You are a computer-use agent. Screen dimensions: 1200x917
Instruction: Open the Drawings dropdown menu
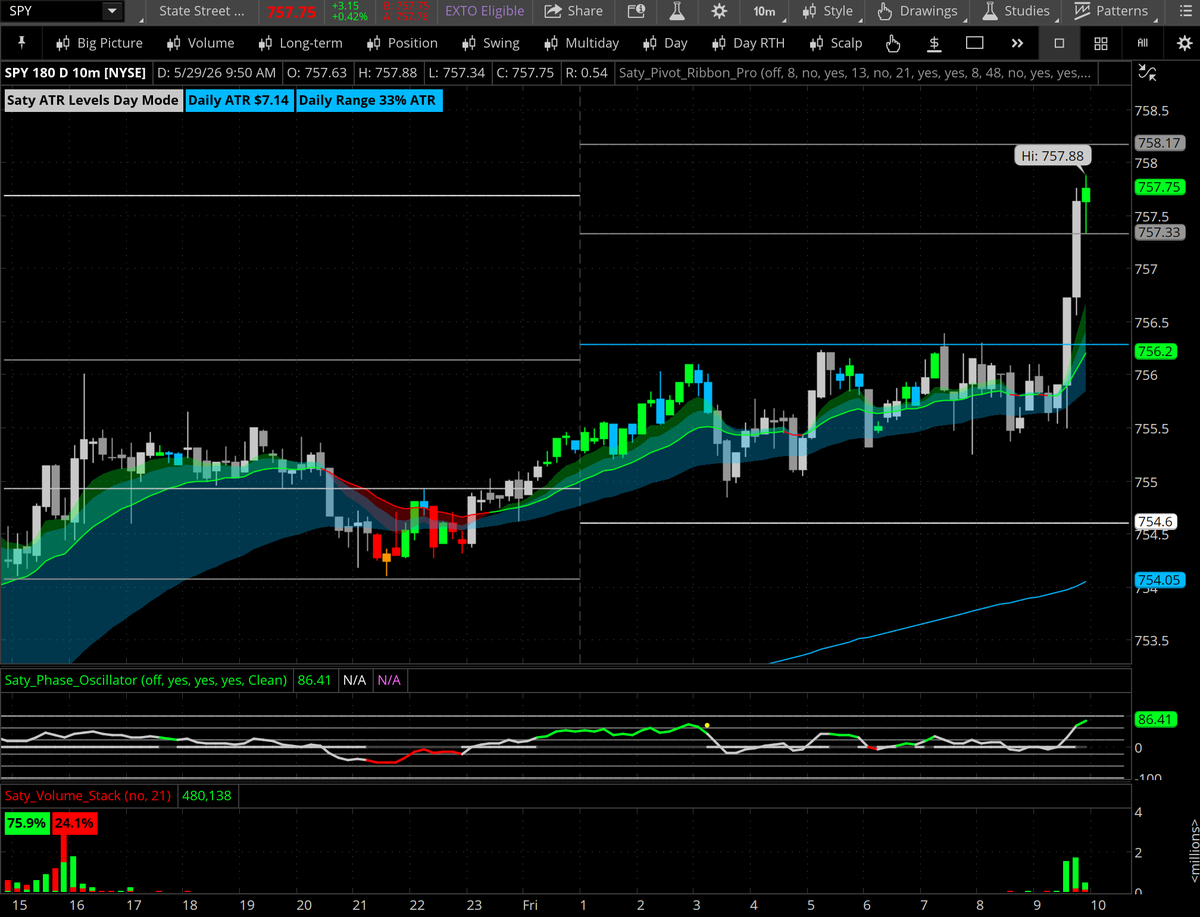pyautogui.click(x=920, y=11)
